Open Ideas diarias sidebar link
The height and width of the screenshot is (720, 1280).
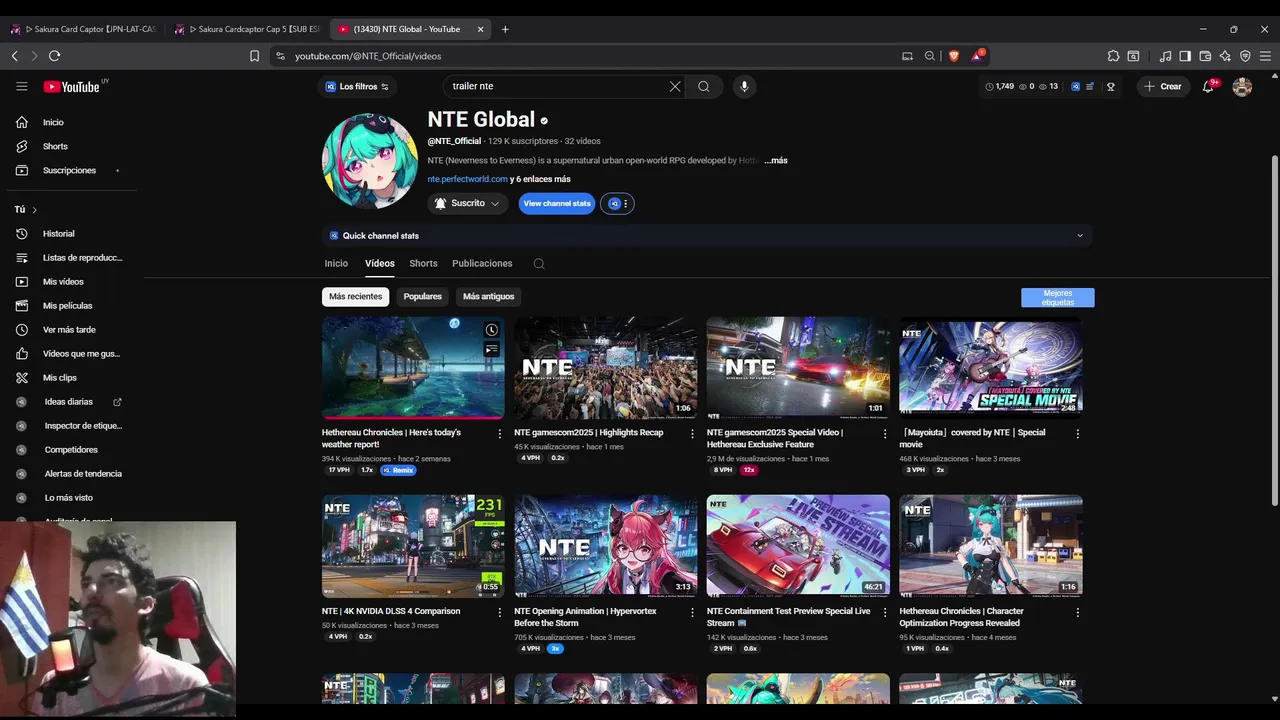(x=69, y=402)
